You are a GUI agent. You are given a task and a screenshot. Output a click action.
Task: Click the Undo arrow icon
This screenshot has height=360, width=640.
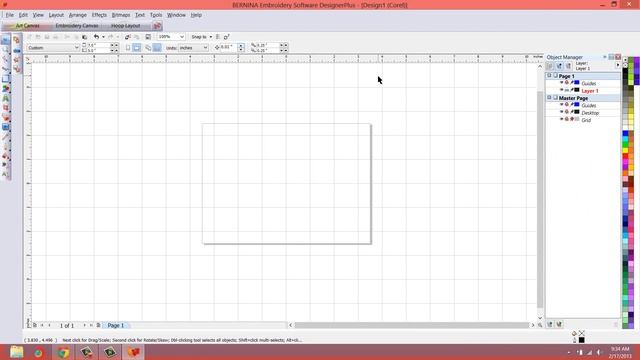pos(96,37)
